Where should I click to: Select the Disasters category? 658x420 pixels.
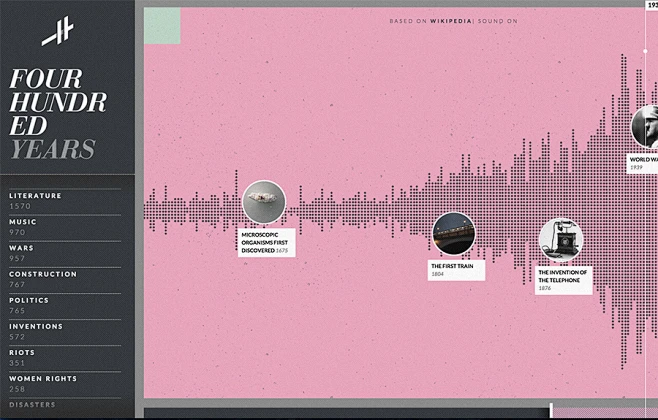[x=32, y=404]
